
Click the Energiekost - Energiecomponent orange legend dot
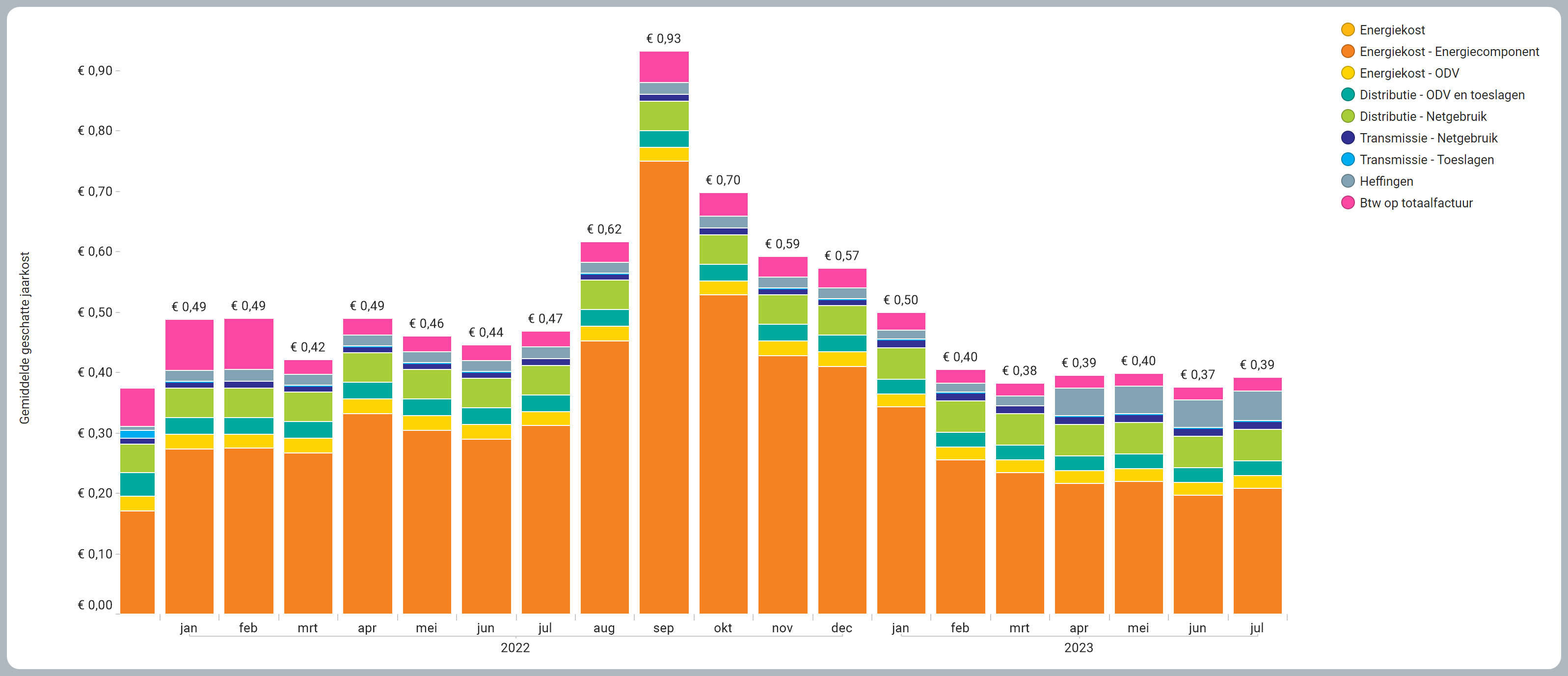pos(1348,51)
